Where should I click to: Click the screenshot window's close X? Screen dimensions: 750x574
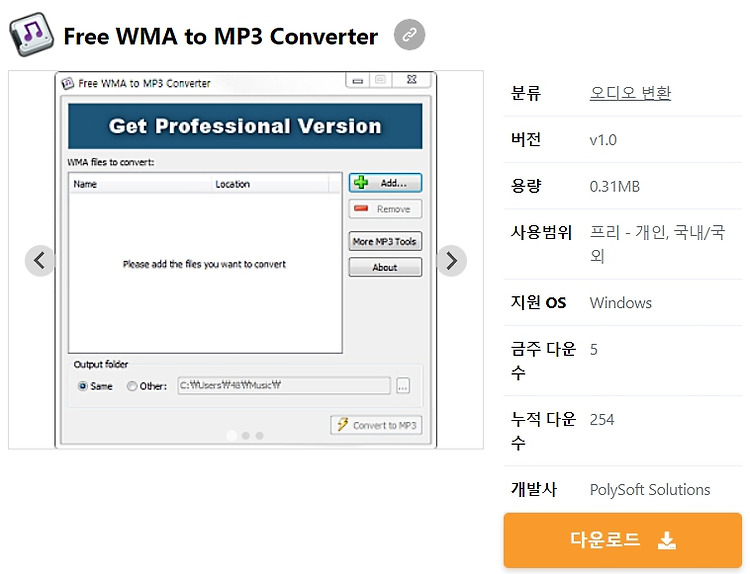pyautogui.click(x=411, y=79)
